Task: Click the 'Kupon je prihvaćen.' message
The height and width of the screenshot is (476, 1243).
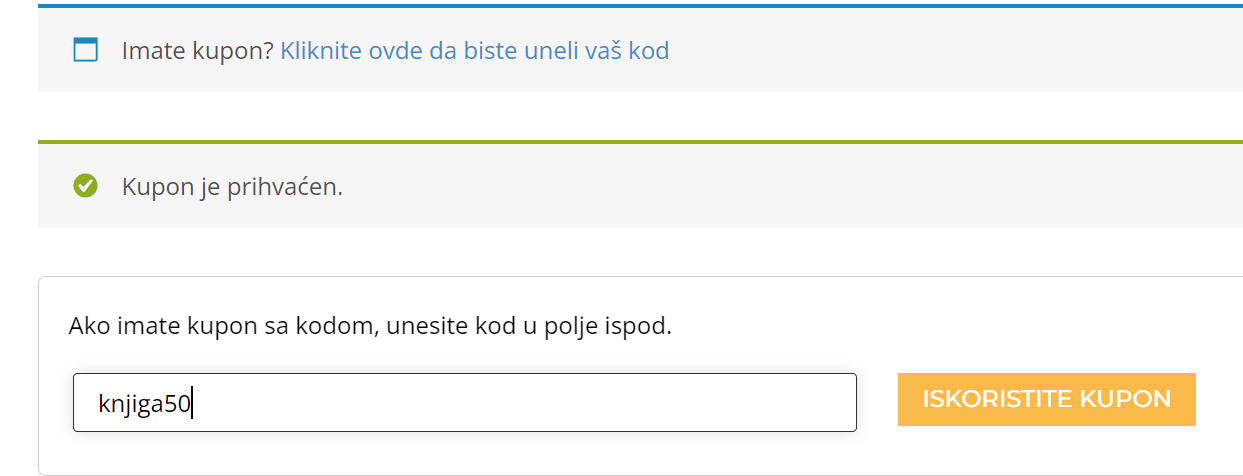Action: [x=232, y=187]
